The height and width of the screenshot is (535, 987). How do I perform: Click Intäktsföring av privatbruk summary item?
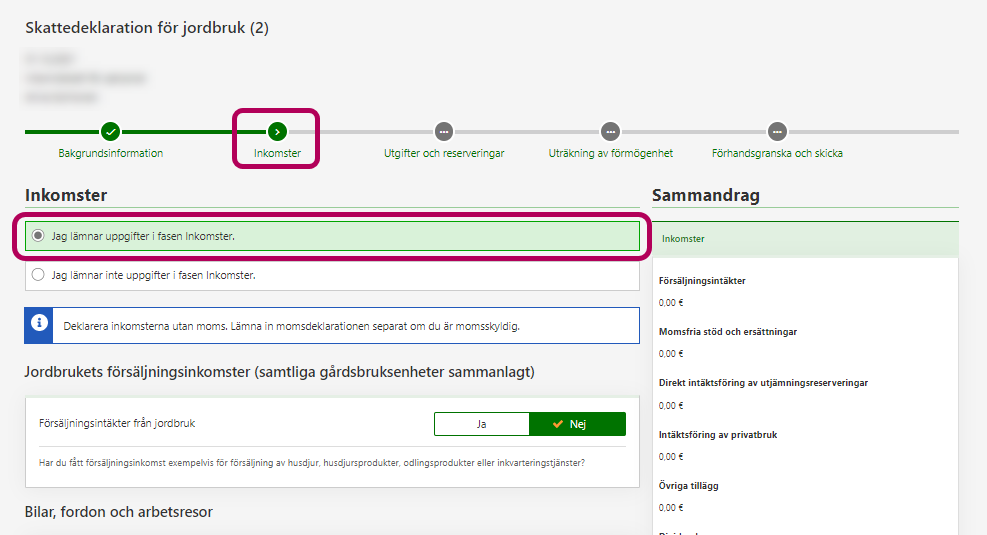[x=717, y=434]
